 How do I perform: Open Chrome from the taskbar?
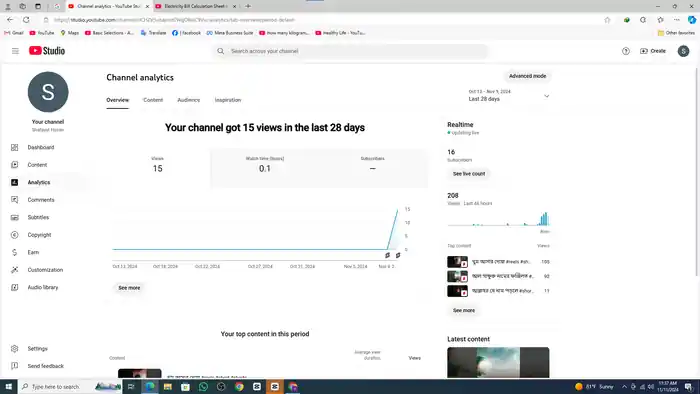click(x=239, y=386)
